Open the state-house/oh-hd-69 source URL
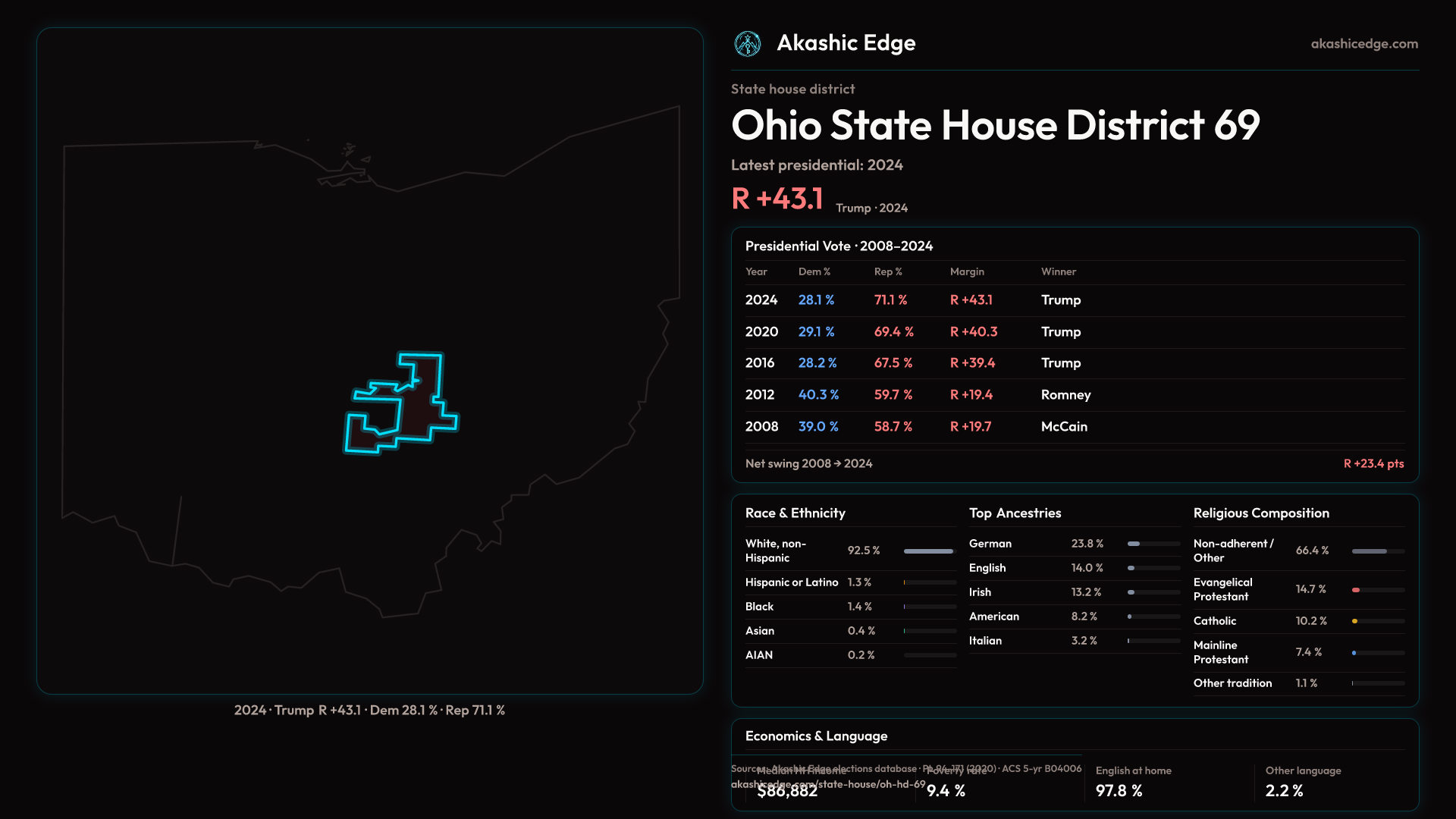Image resolution: width=1456 pixels, height=819 pixels. click(x=828, y=784)
